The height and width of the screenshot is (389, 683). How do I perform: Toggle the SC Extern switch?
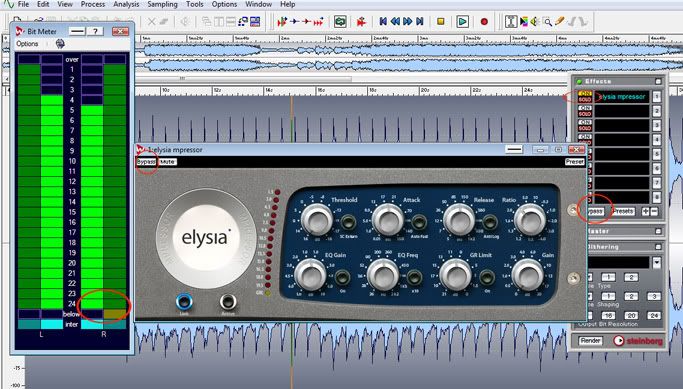click(348, 222)
